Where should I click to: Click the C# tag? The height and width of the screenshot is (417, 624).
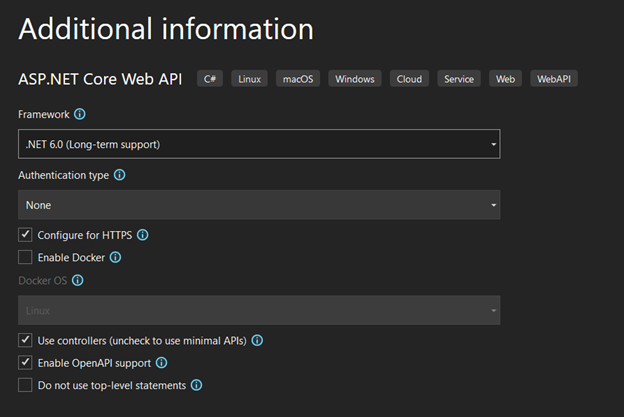point(210,79)
